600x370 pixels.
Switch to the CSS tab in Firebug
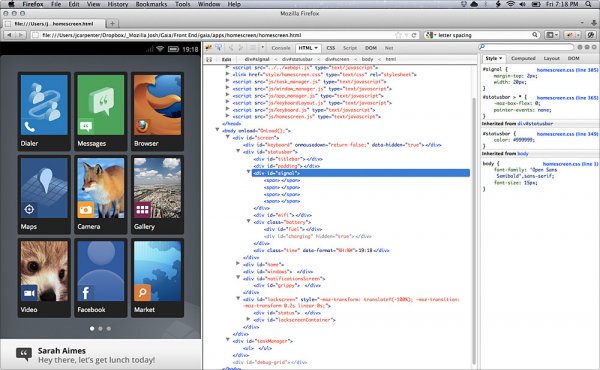331,48
